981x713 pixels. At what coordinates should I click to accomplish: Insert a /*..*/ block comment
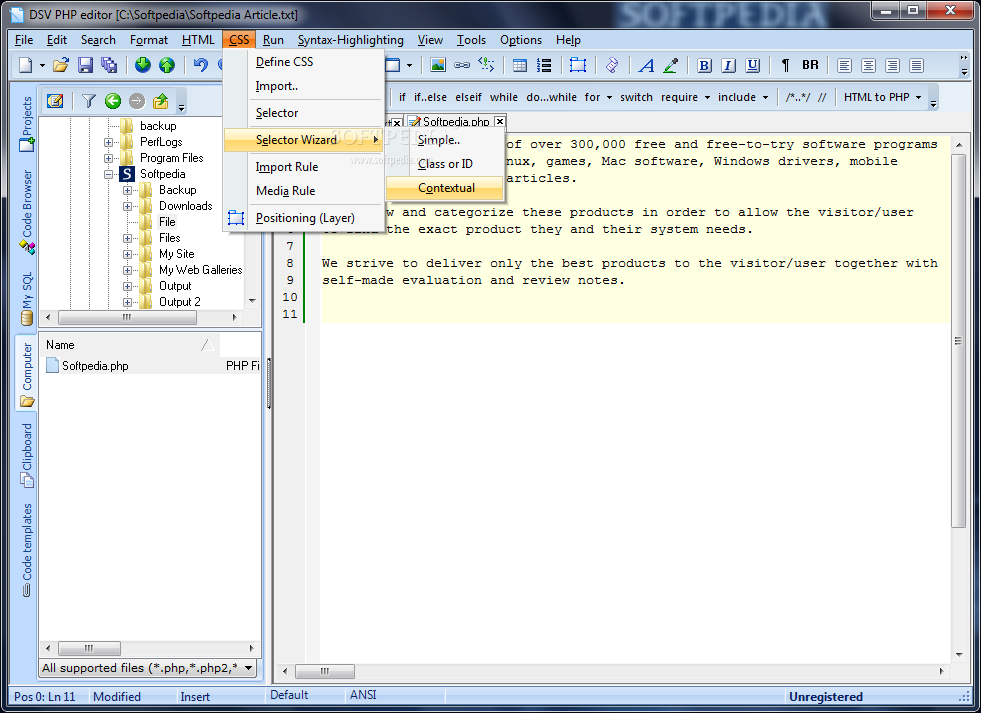point(798,98)
